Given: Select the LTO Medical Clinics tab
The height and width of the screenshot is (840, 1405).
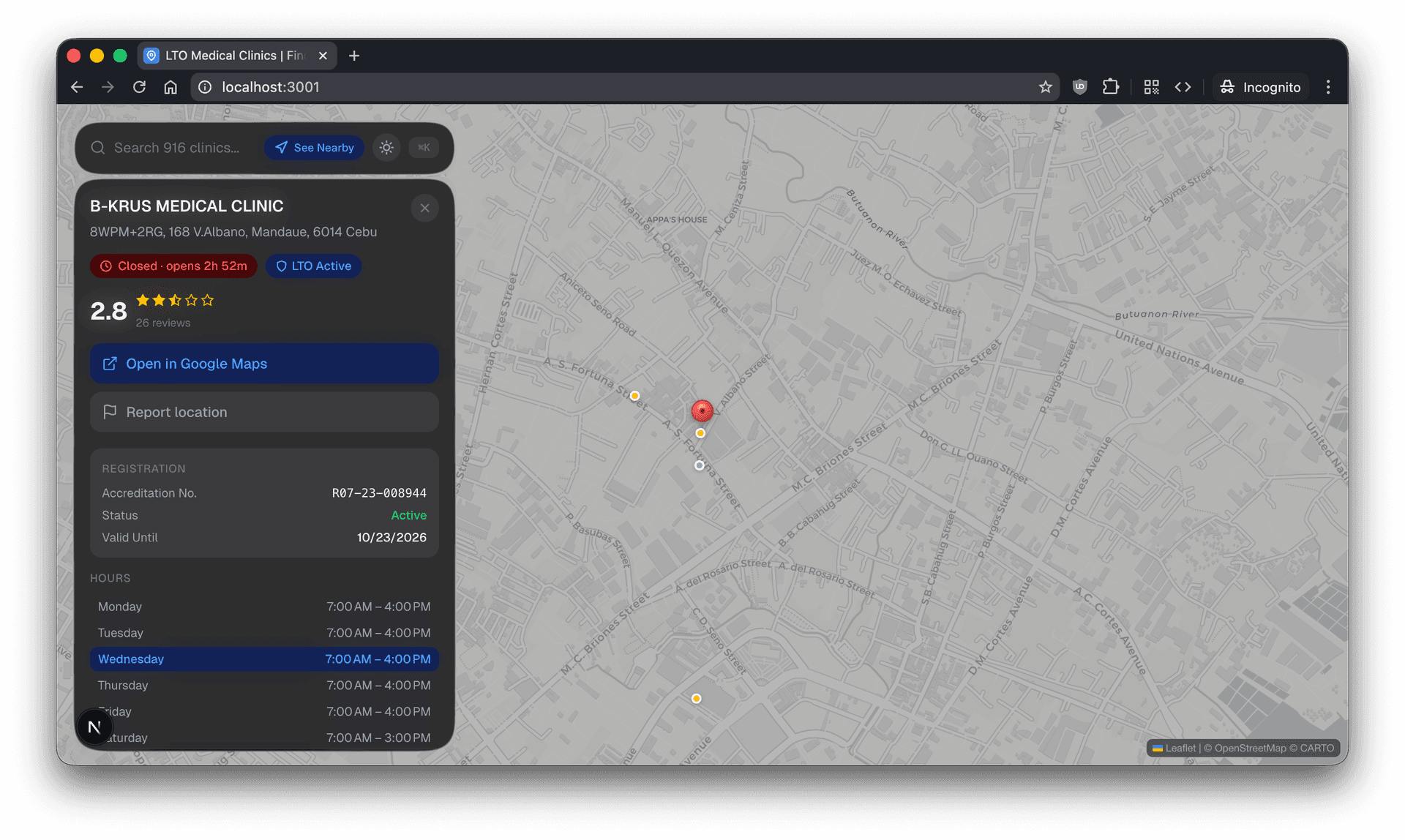Looking at the screenshot, I should [236, 56].
